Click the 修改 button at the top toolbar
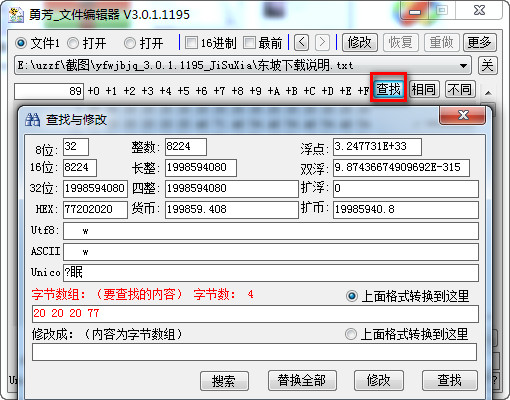This screenshot has width=510, height=400. (x=360, y=42)
